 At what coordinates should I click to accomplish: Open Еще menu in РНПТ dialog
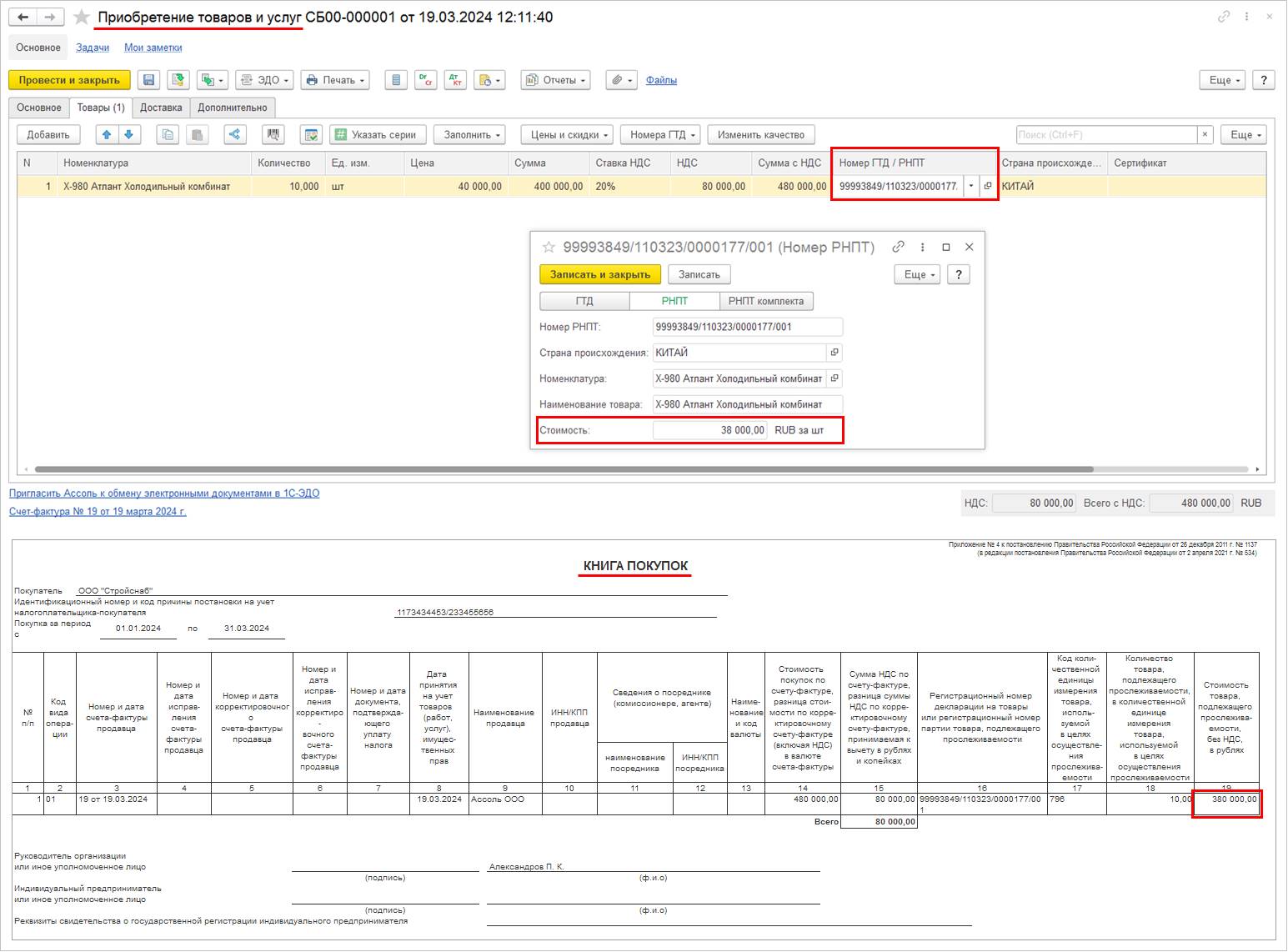(x=918, y=274)
